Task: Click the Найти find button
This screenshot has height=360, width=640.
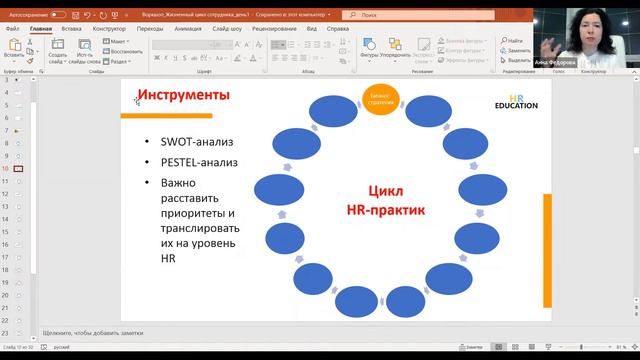Action: [x=512, y=41]
